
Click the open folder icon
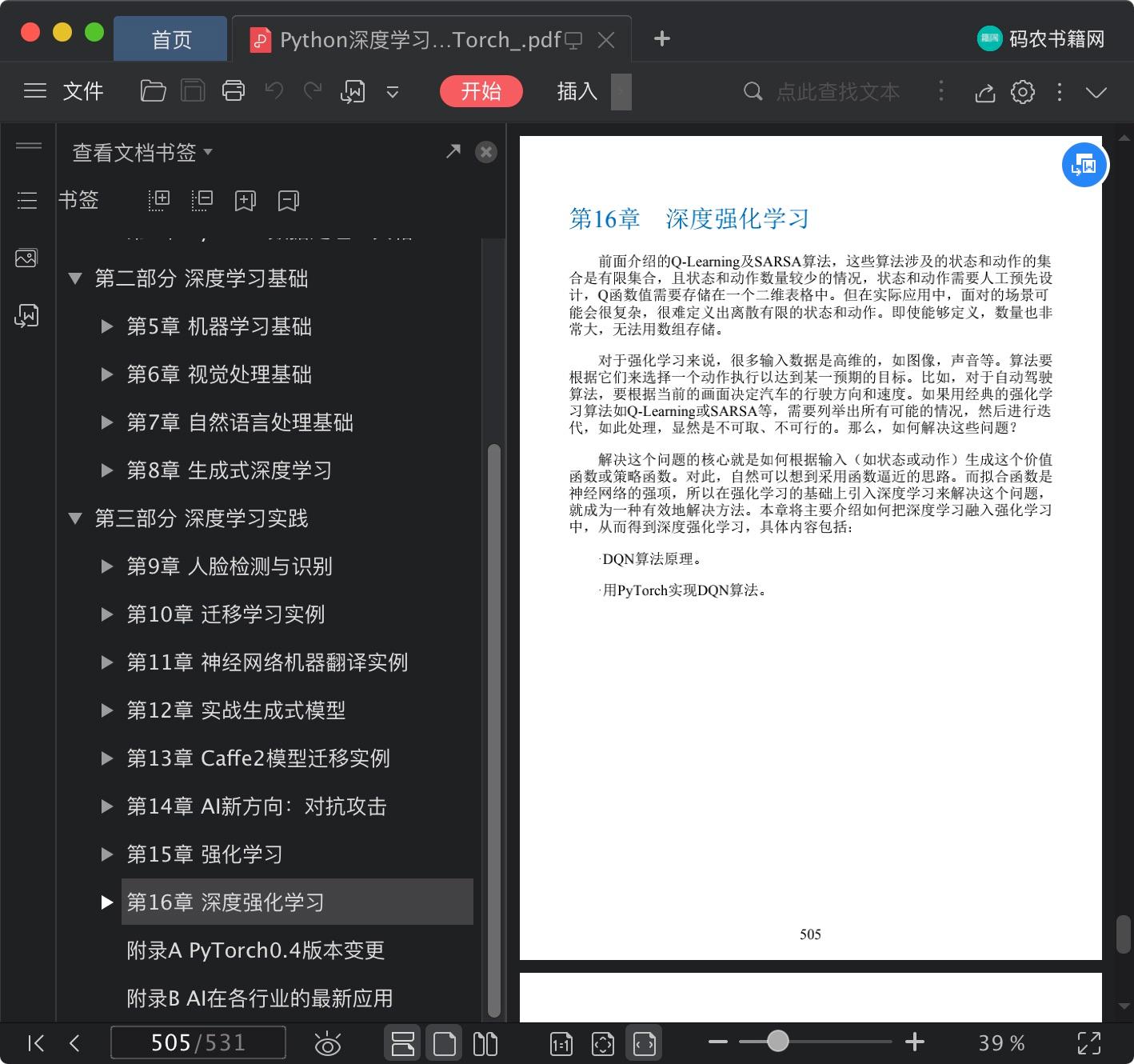click(153, 91)
